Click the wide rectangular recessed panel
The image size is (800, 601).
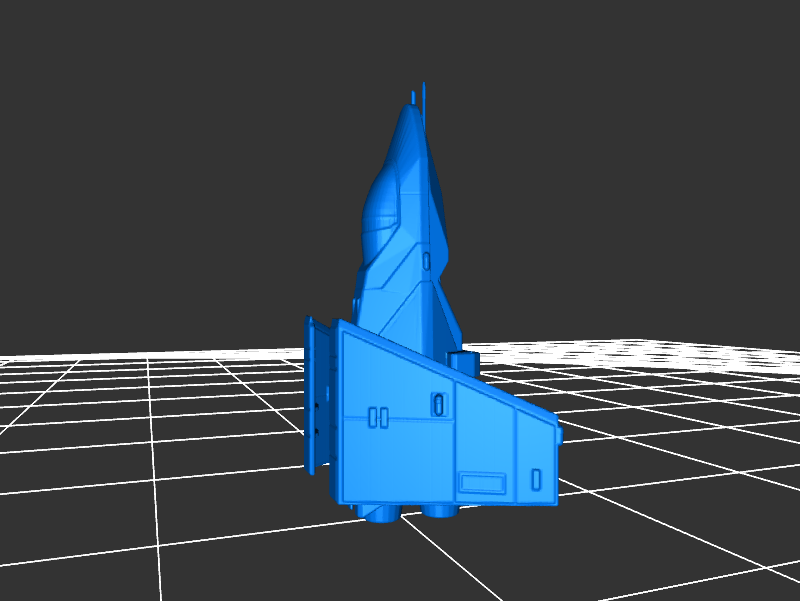pos(482,483)
